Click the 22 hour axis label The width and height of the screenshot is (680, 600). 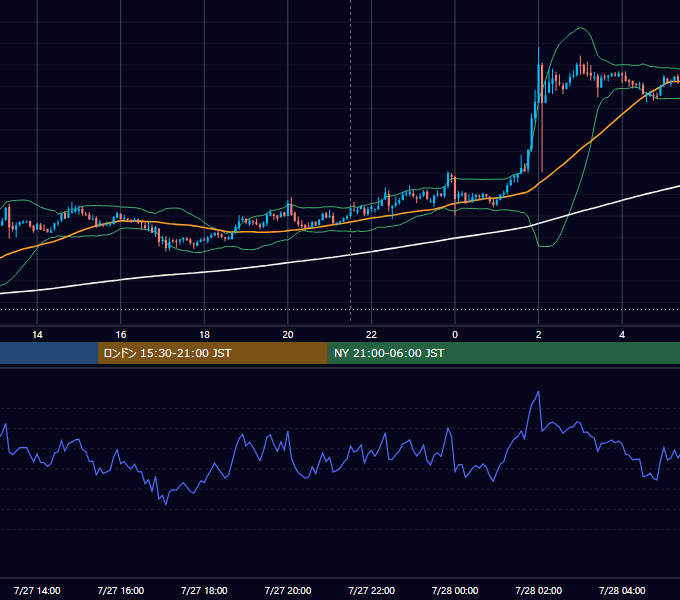click(371, 335)
